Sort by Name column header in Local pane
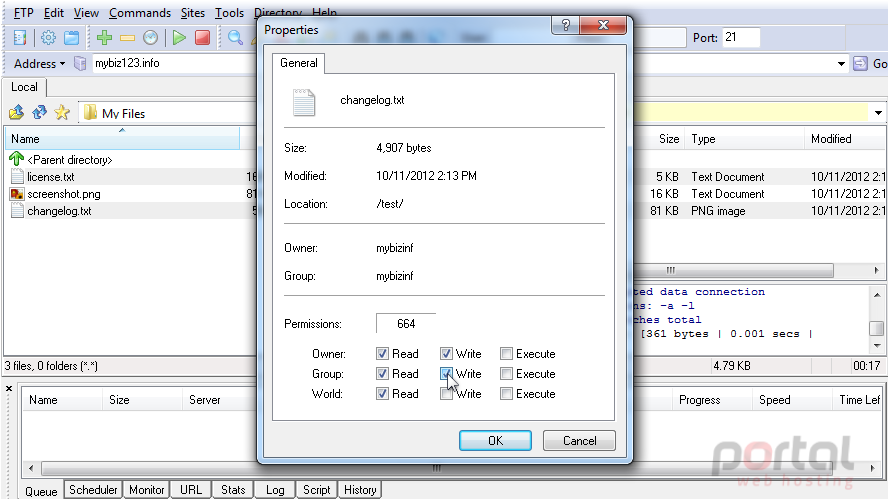Viewport: 889px width, 500px height. click(122, 139)
